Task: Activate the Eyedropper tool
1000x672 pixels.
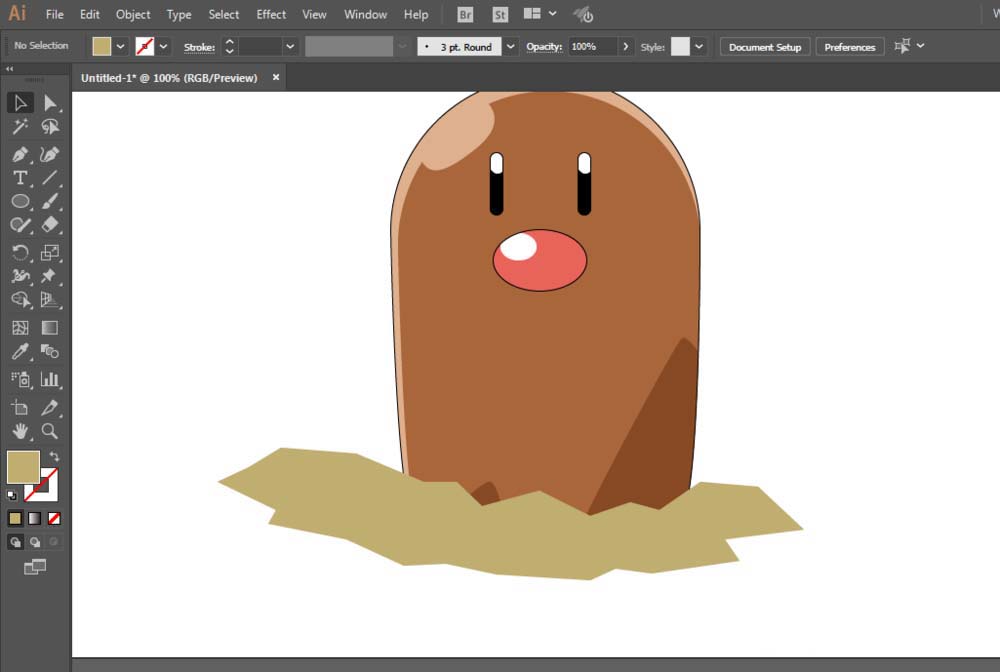Action: pyautogui.click(x=20, y=352)
